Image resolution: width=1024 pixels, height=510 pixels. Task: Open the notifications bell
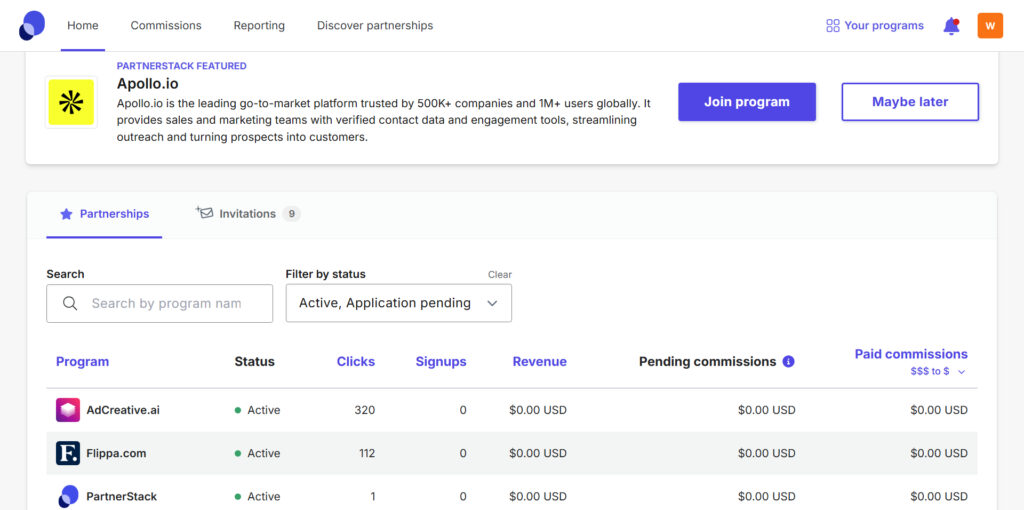coord(951,26)
